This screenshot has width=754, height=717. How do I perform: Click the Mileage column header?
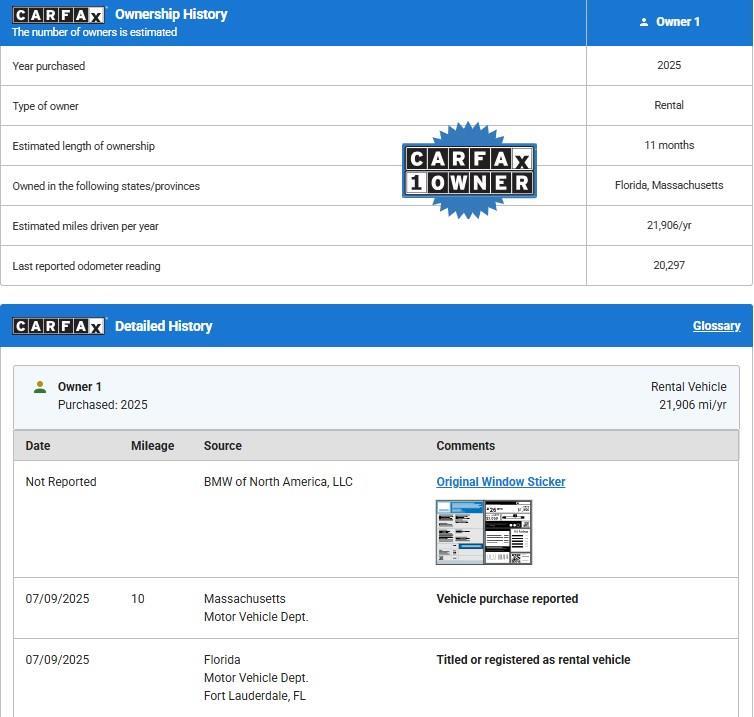point(152,446)
